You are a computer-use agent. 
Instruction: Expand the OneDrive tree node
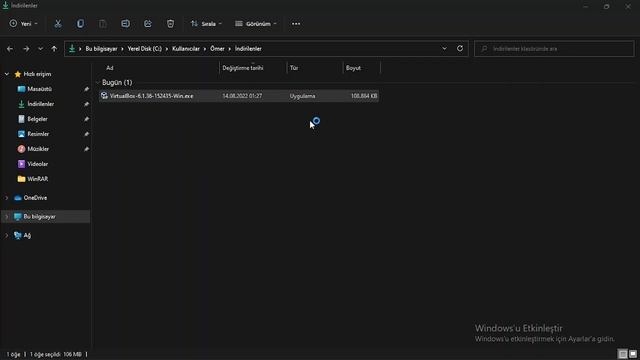tap(7, 198)
